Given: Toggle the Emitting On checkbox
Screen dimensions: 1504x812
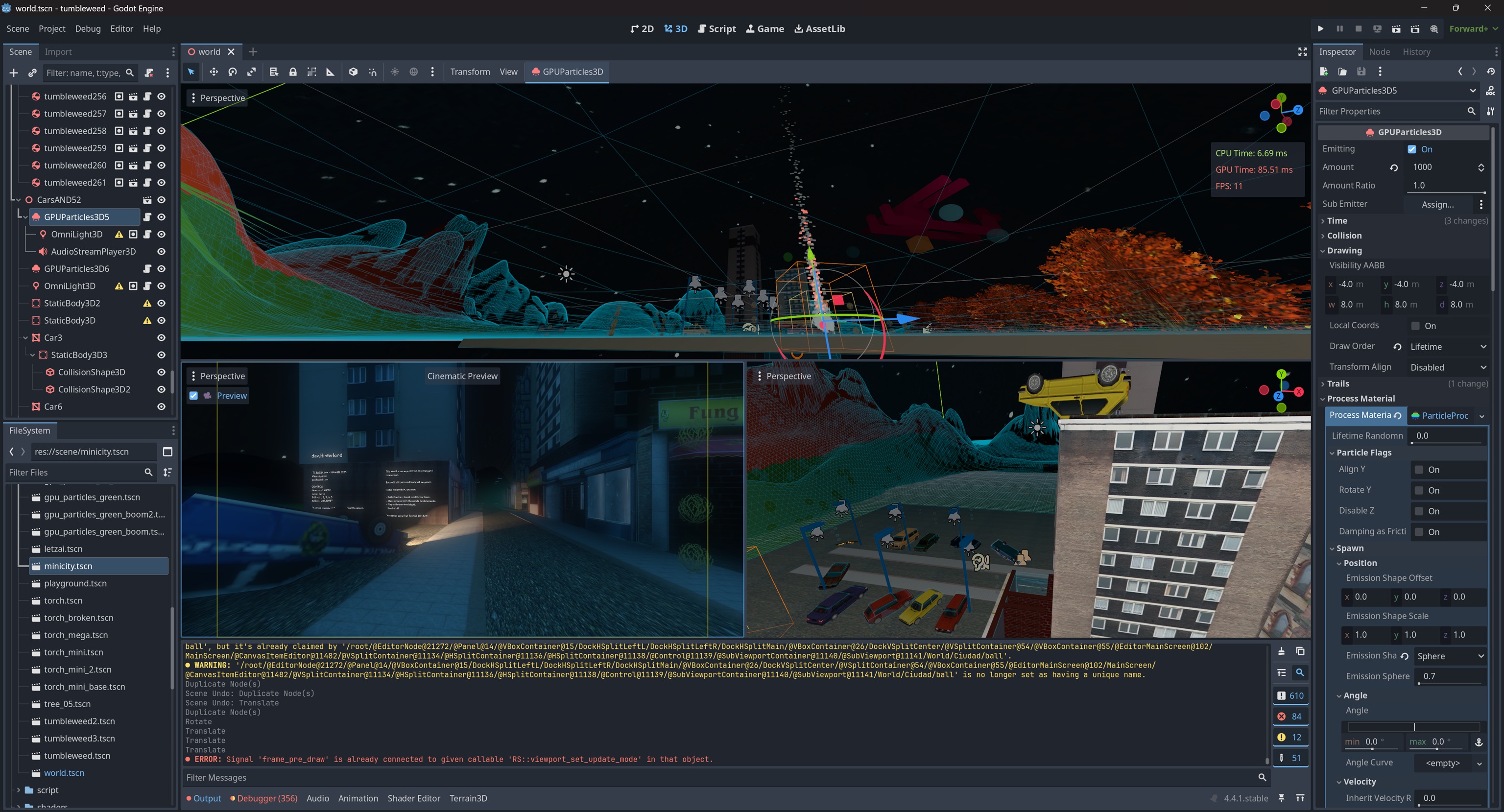Looking at the screenshot, I should click(x=1412, y=149).
